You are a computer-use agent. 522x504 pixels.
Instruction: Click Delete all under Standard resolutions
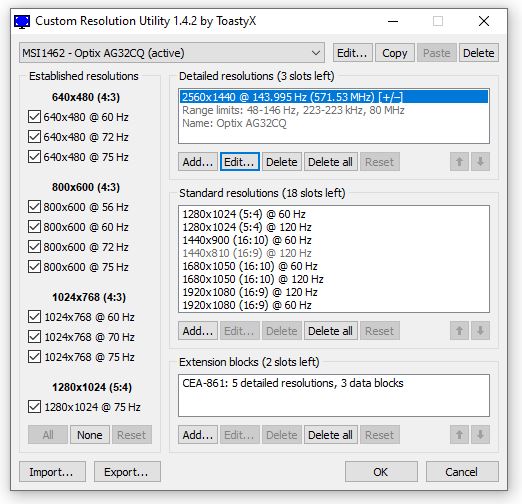click(330, 331)
